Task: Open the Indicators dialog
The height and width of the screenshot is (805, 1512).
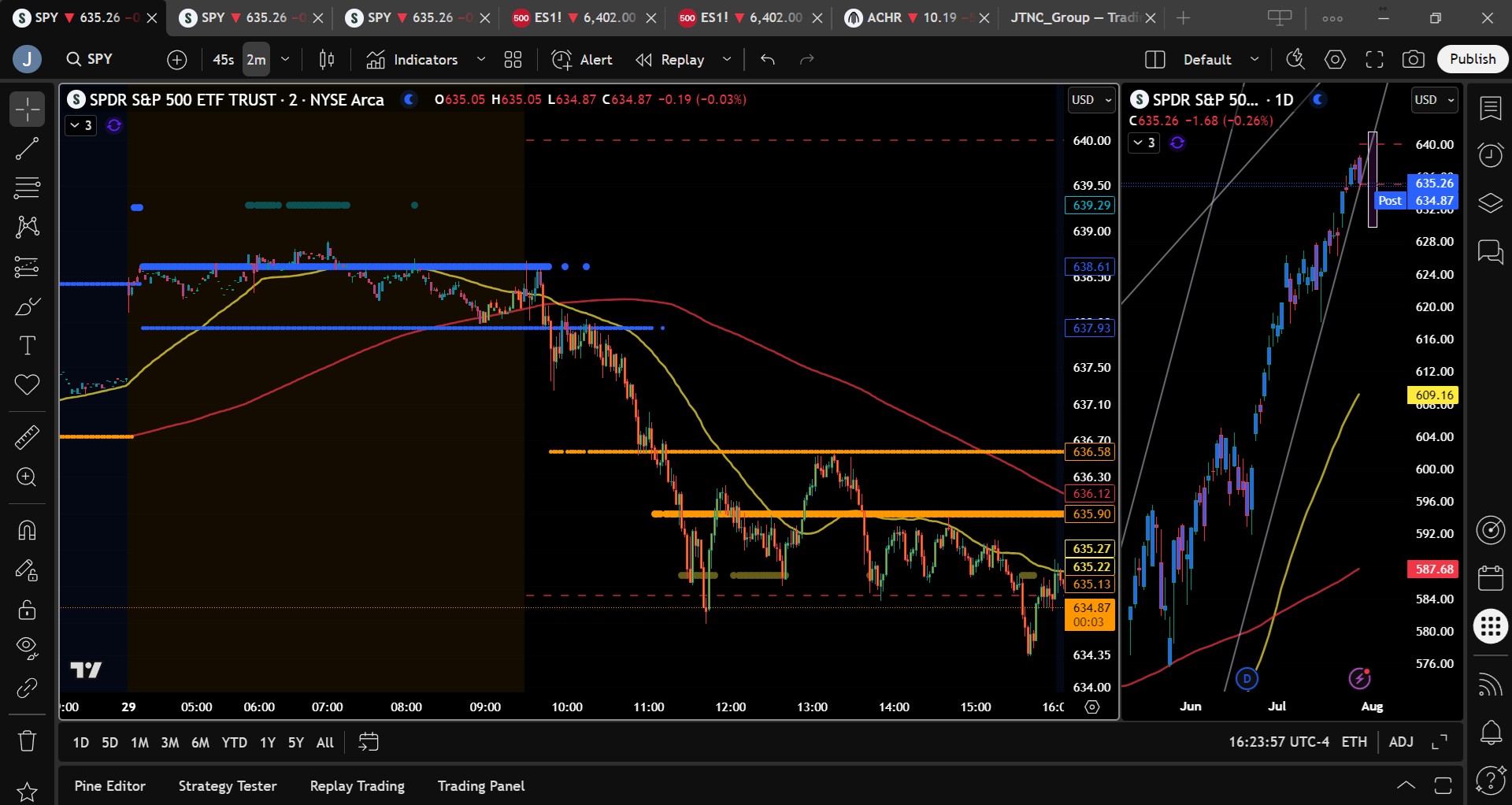Action: tap(412, 59)
